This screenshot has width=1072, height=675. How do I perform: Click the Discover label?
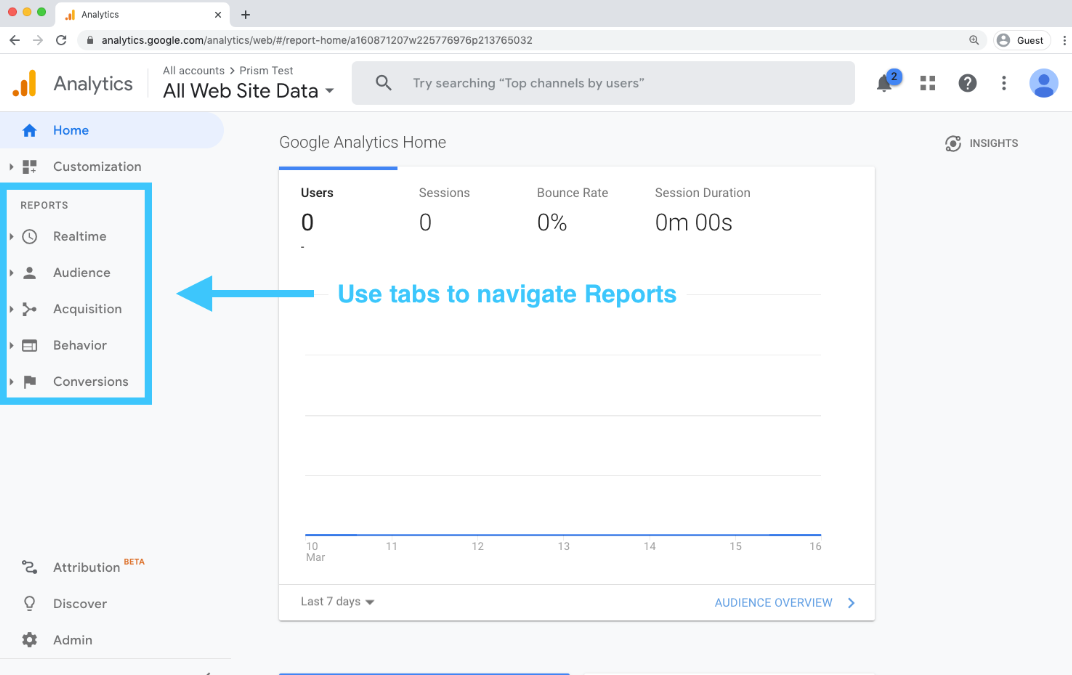click(80, 604)
